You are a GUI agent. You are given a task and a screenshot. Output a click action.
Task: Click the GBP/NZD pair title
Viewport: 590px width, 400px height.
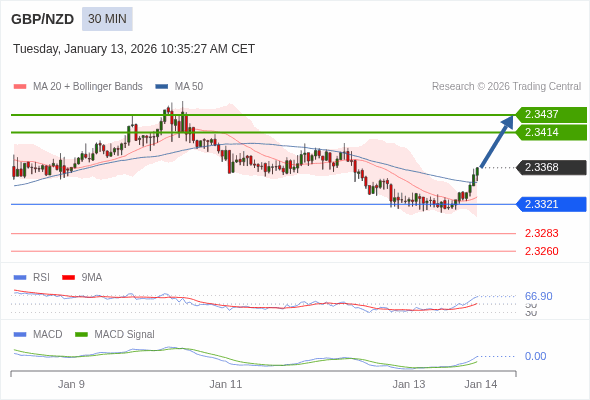click(43, 19)
